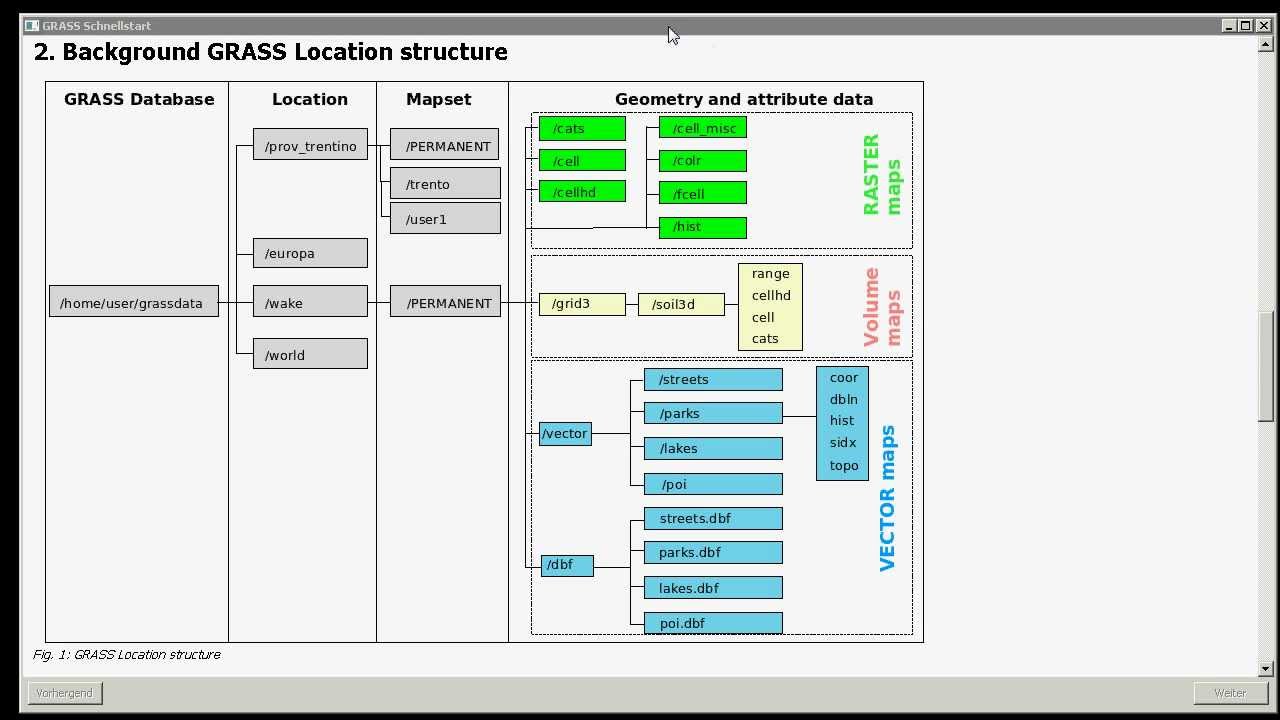1280x720 pixels.
Task: Click the Vorhergend button
Action: tap(64, 693)
